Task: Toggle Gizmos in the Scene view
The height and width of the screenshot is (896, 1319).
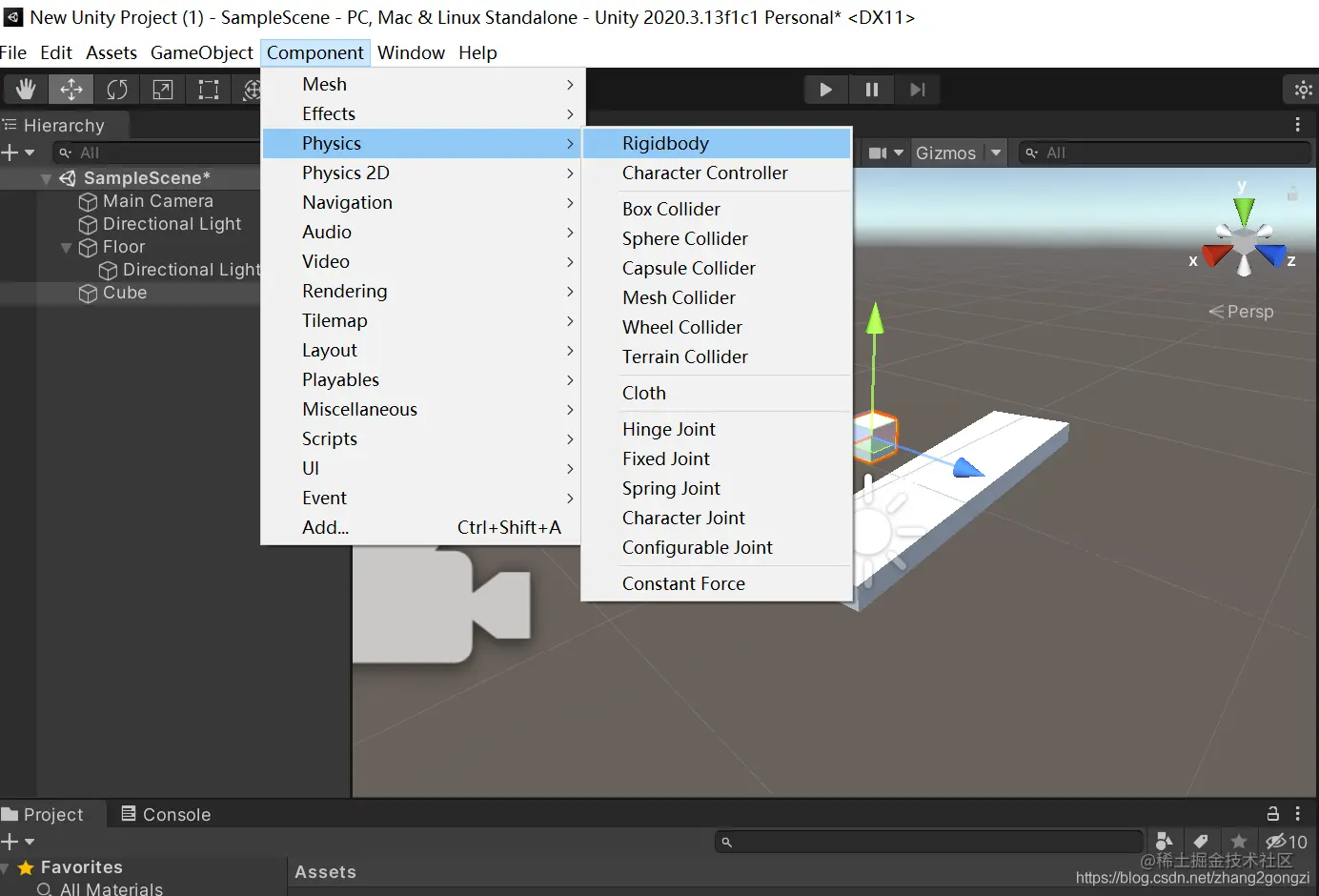Action: pos(945,153)
